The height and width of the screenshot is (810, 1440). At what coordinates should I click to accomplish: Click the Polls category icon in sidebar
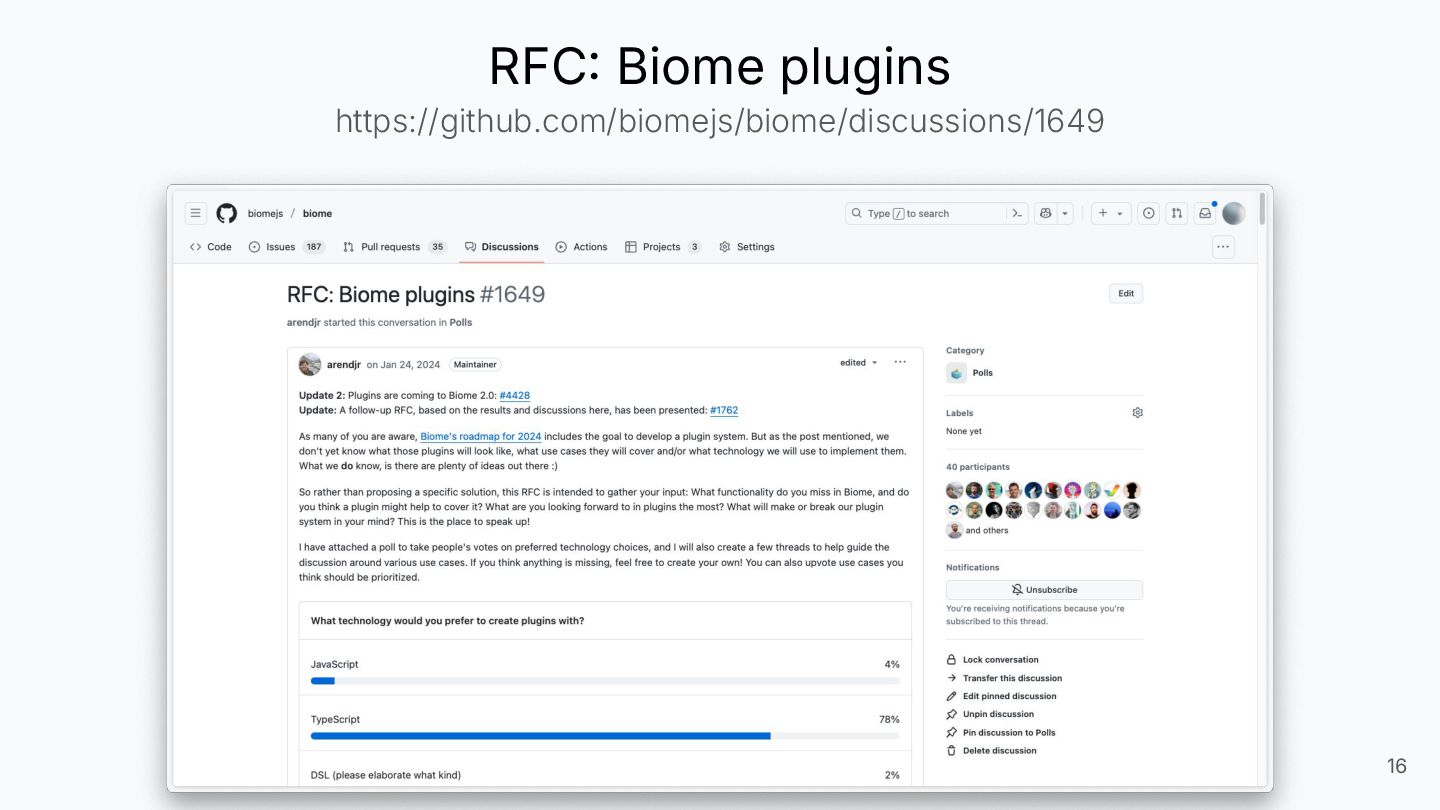coord(956,373)
